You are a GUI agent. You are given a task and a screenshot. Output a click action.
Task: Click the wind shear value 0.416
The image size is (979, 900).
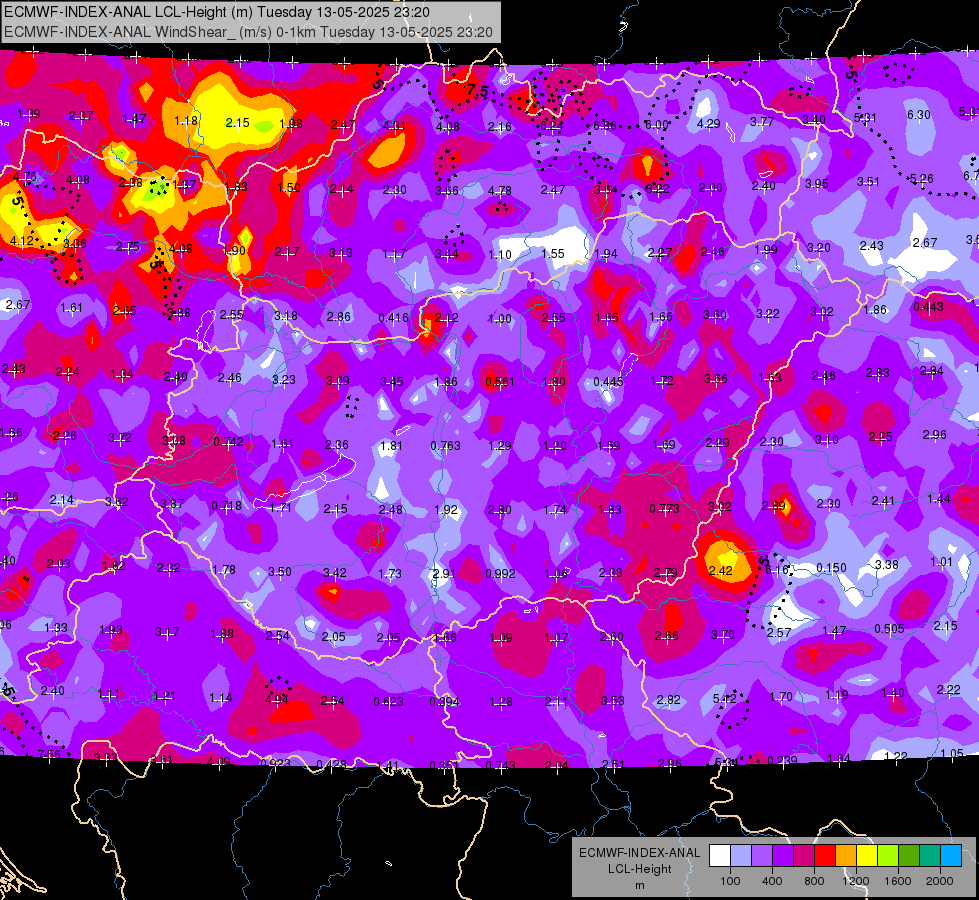pyautogui.click(x=393, y=318)
